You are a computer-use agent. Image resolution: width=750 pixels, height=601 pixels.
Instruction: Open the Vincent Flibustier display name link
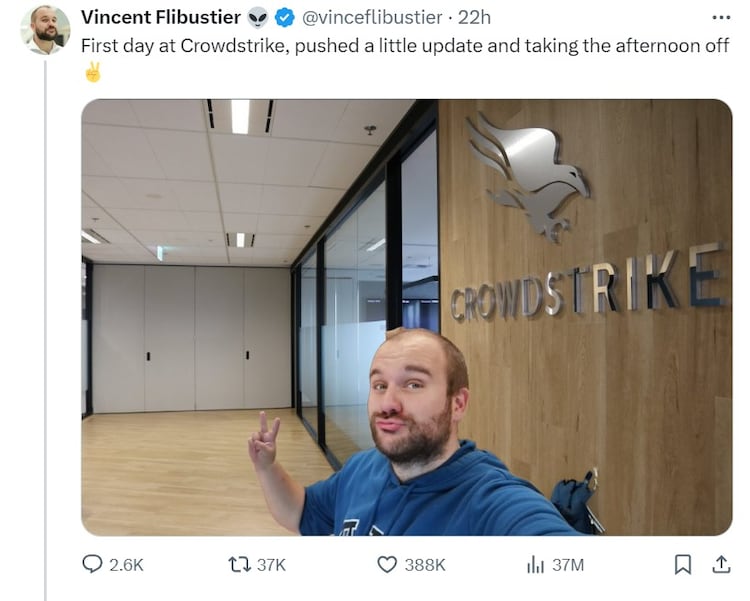pos(161,17)
